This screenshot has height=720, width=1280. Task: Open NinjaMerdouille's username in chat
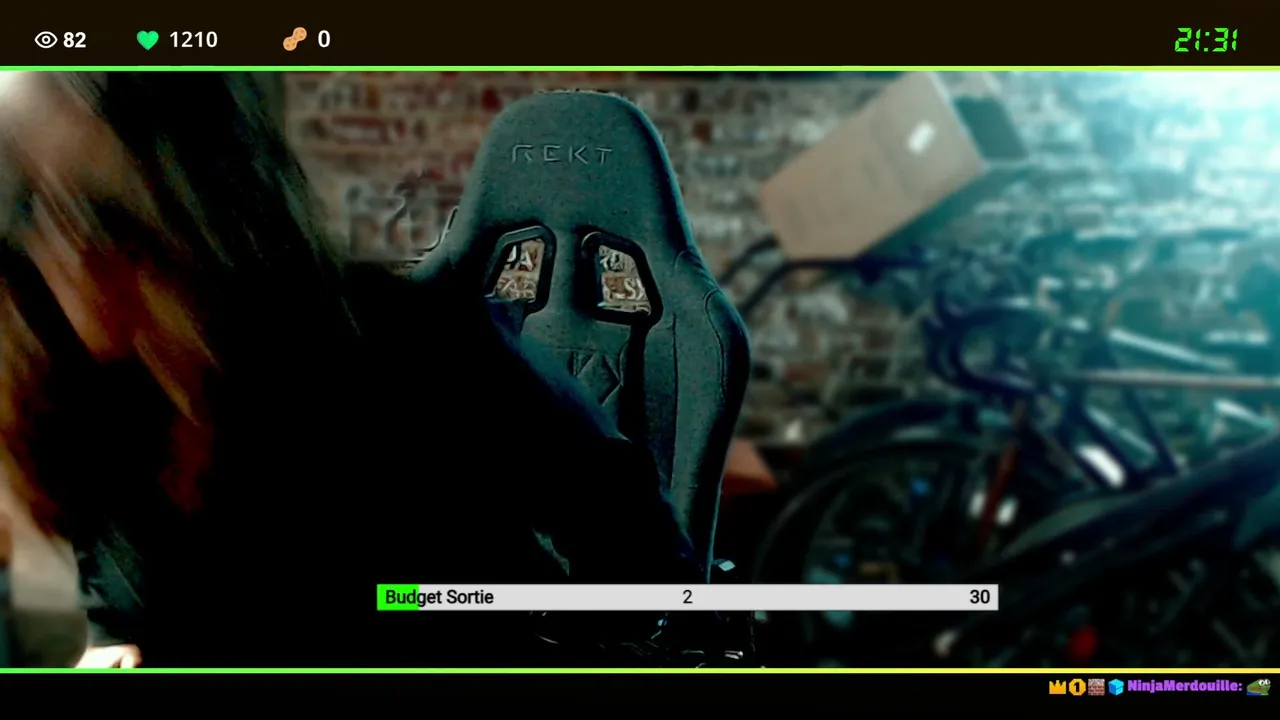tap(1185, 687)
